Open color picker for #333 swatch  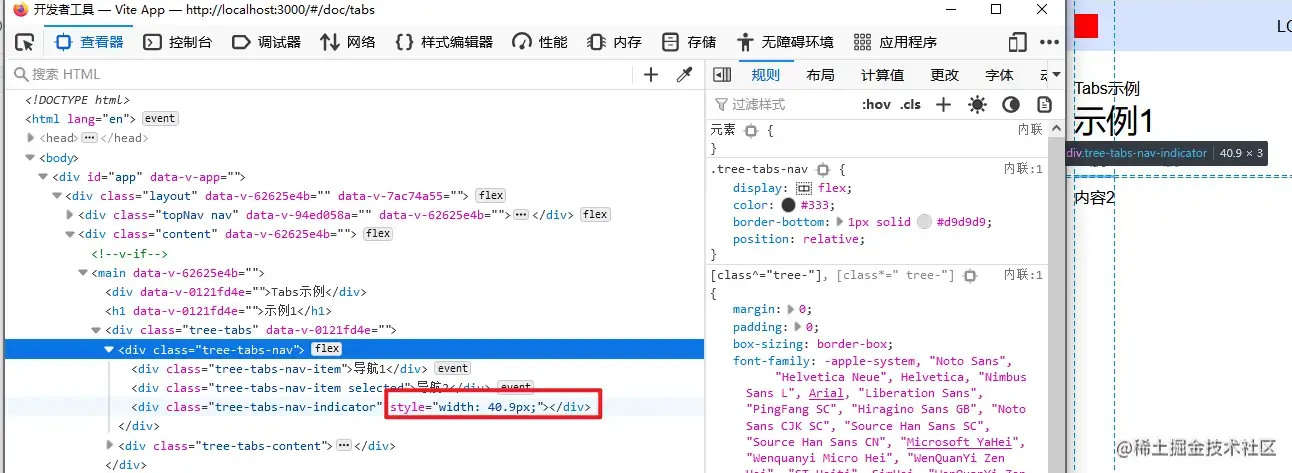(x=789, y=205)
